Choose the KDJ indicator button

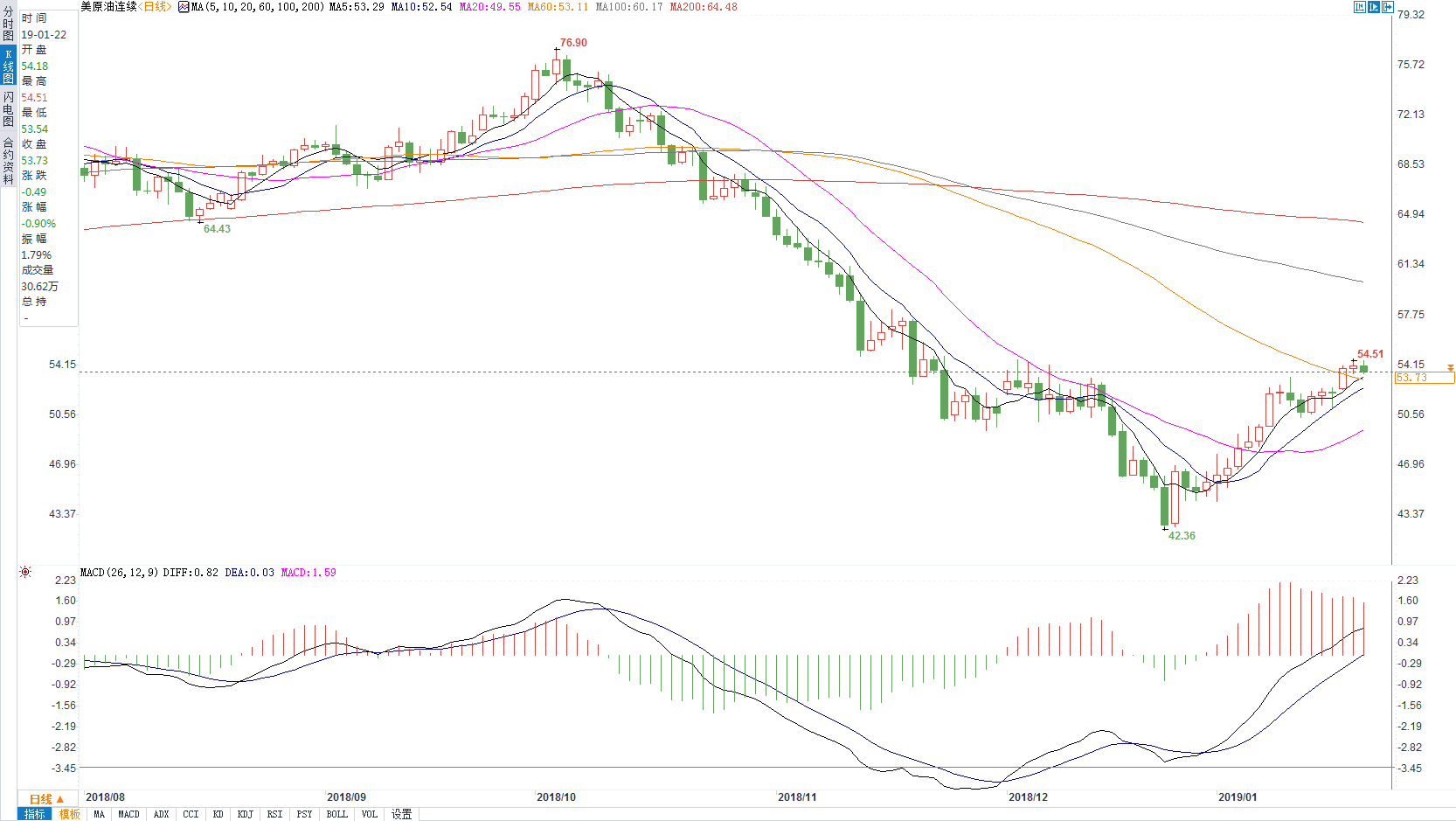click(x=245, y=814)
